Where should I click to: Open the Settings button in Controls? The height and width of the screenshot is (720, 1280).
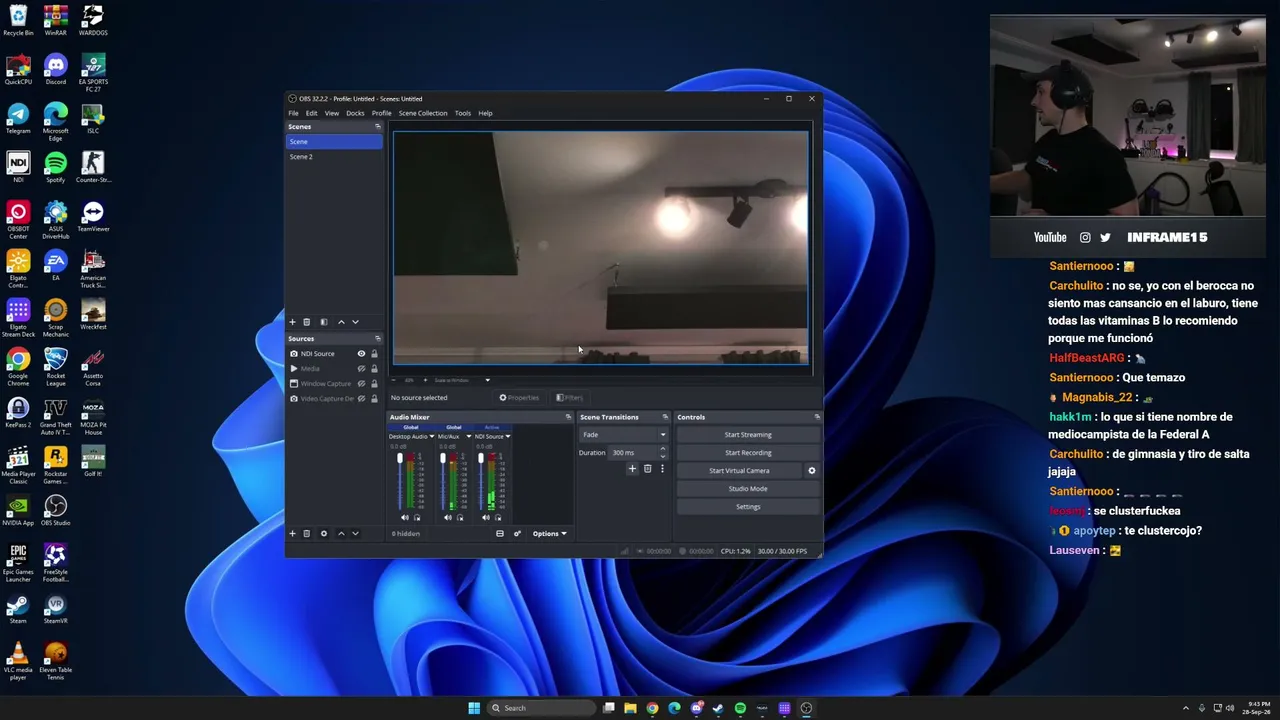point(748,507)
